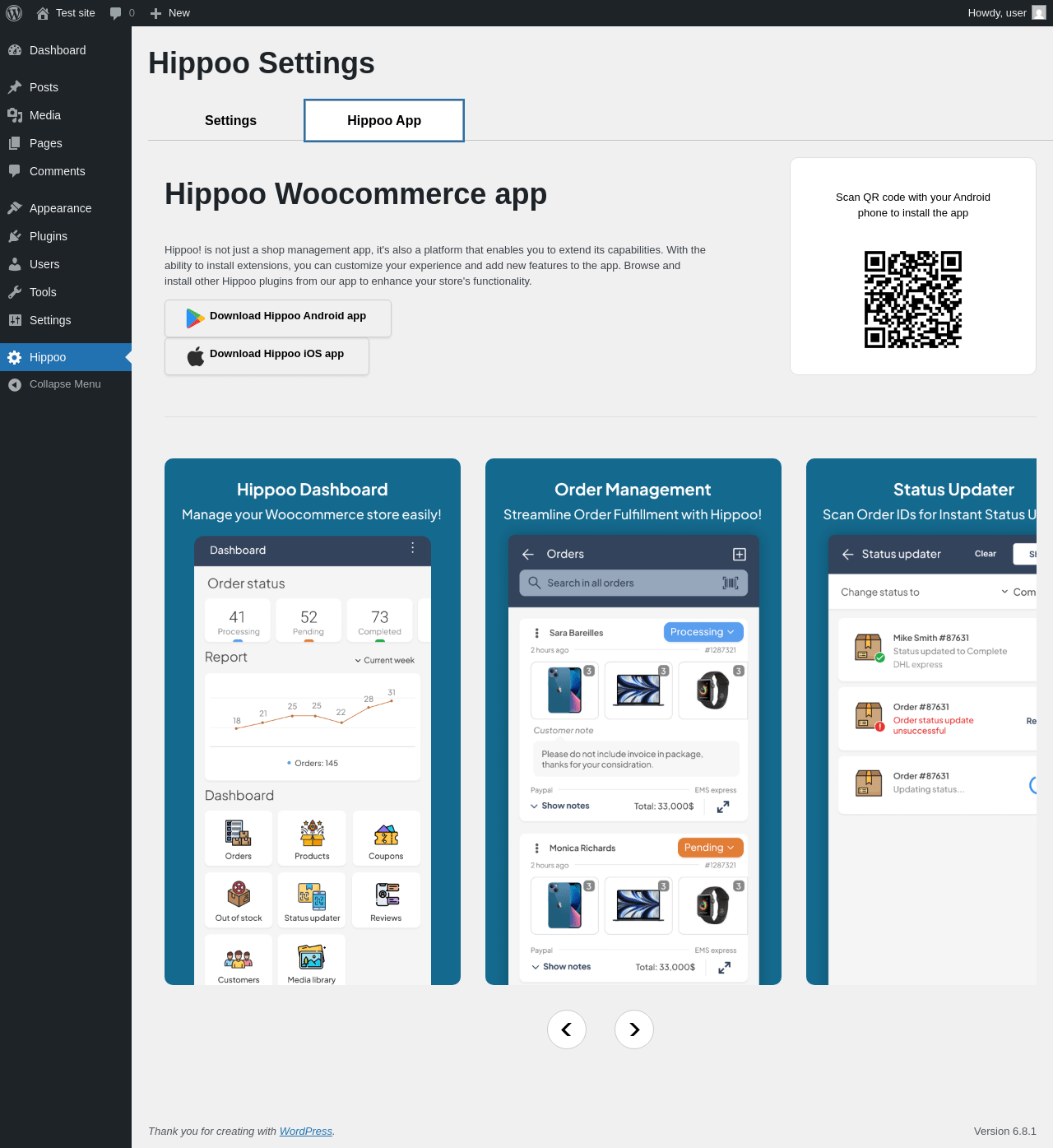Select the Hippoo App tab
The height and width of the screenshot is (1148, 1053).
[x=384, y=121]
